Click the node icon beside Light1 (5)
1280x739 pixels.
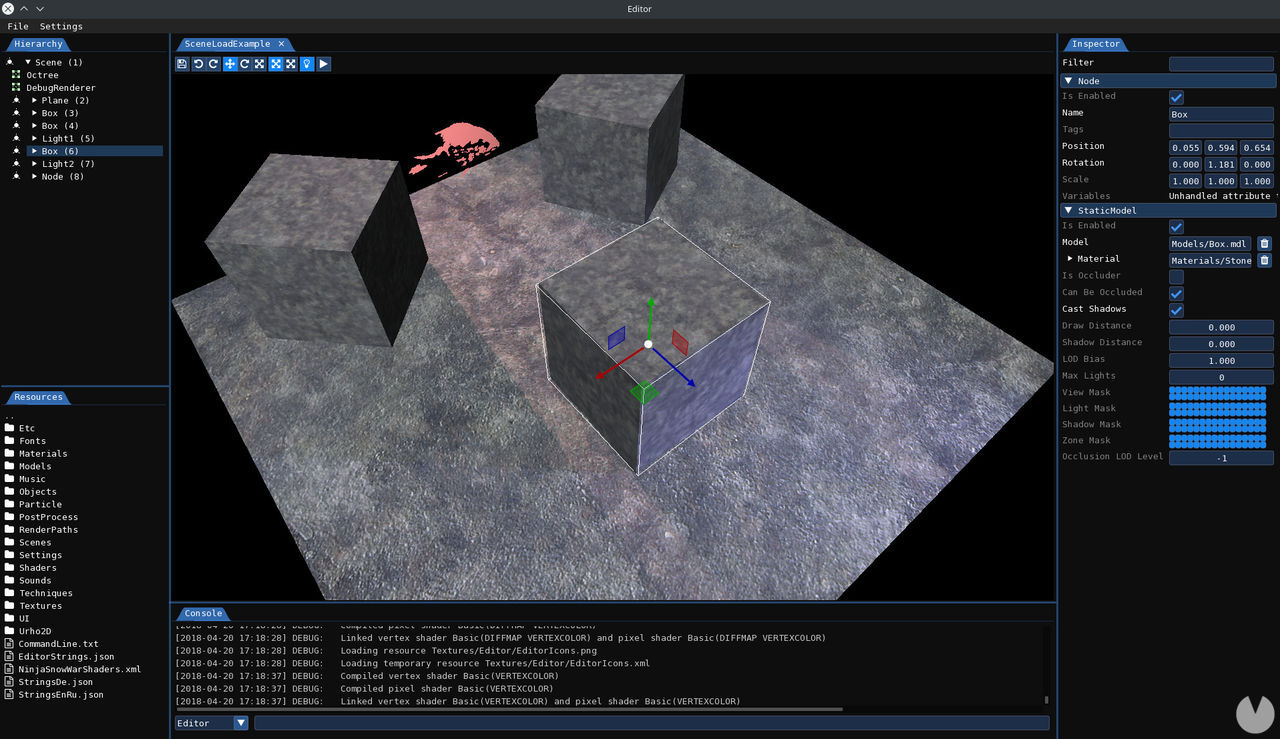[16, 138]
